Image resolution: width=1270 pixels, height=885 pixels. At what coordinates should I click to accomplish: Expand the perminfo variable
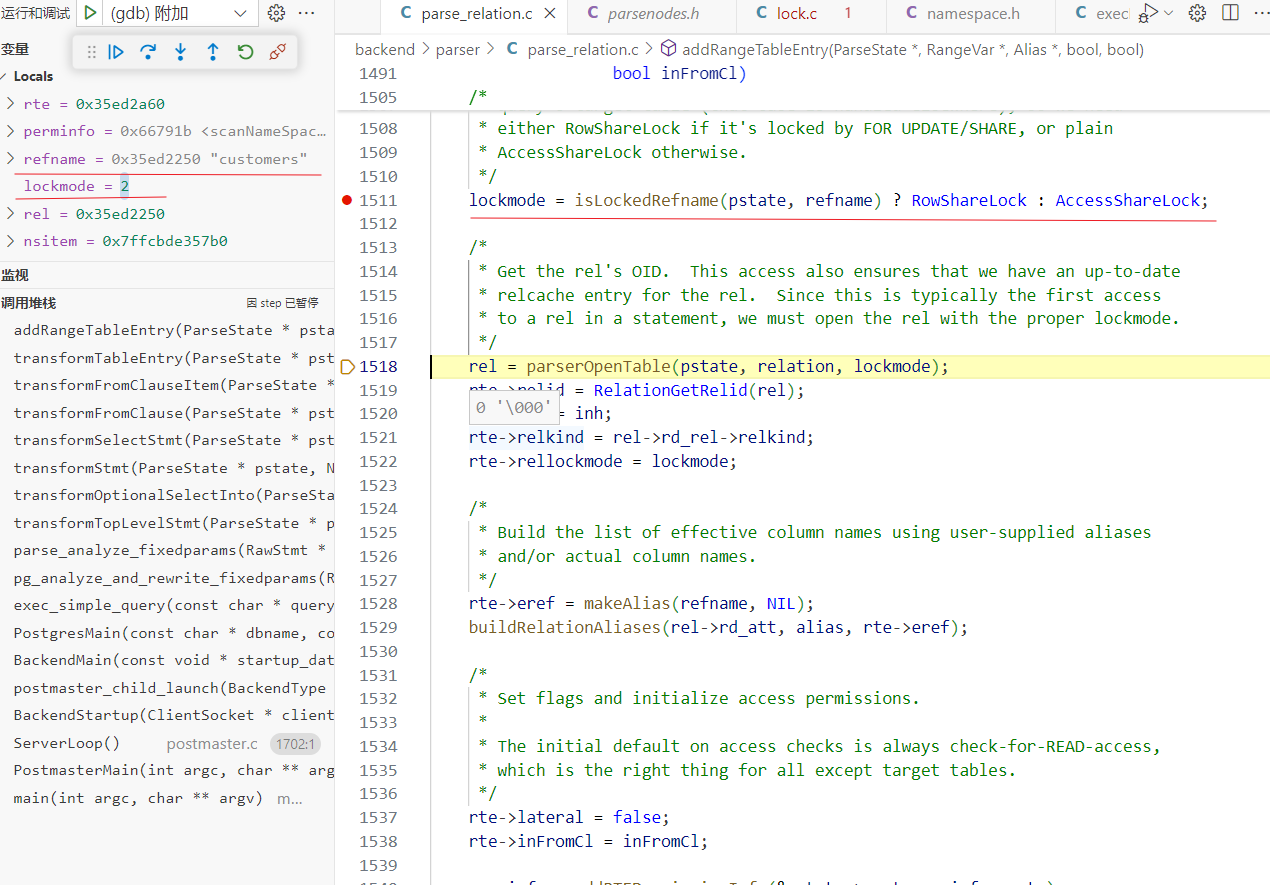pos(10,131)
